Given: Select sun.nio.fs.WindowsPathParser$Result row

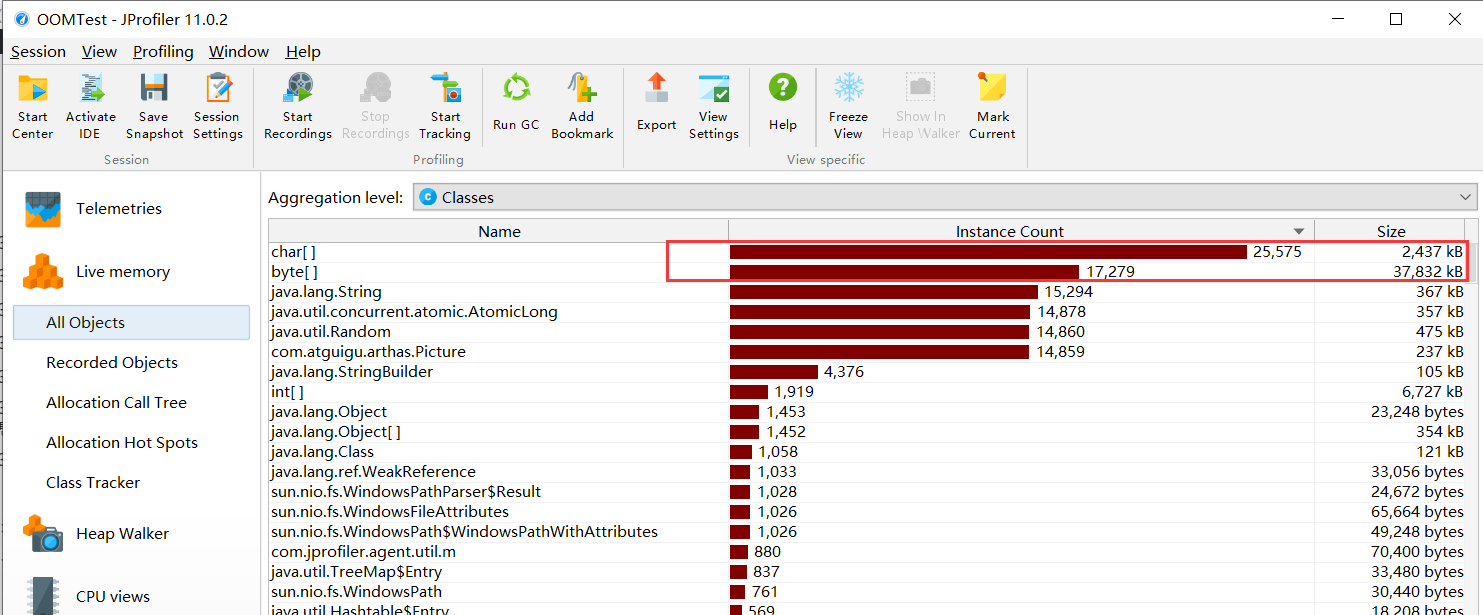Looking at the screenshot, I should (x=867, y=492).
